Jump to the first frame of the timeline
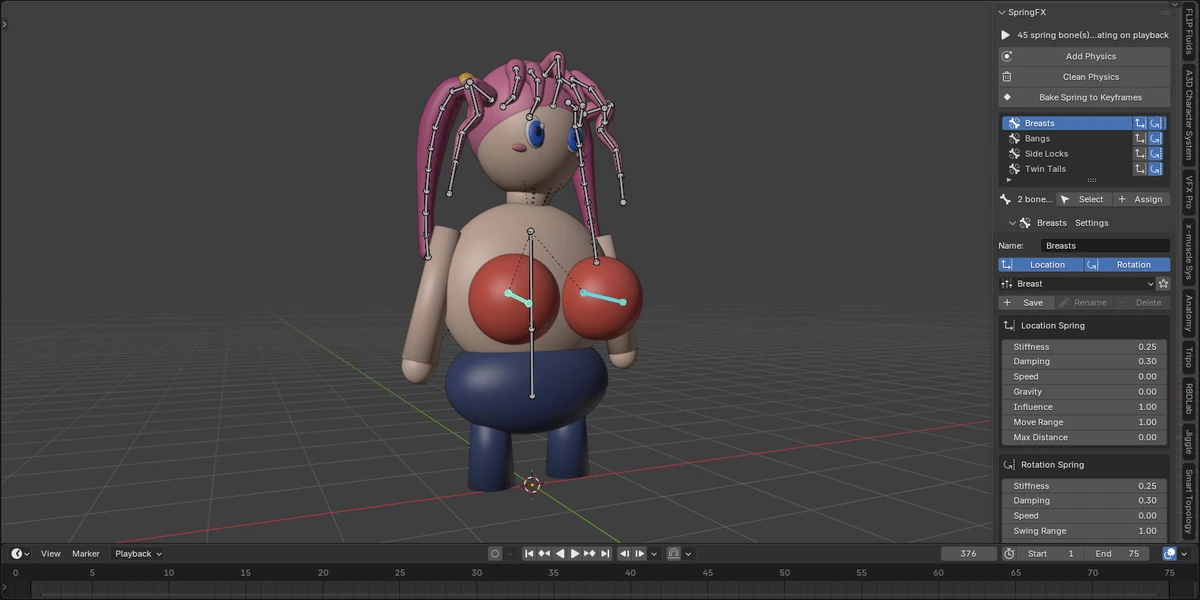This screenshot has width=1200, height=600. (528, 553)
